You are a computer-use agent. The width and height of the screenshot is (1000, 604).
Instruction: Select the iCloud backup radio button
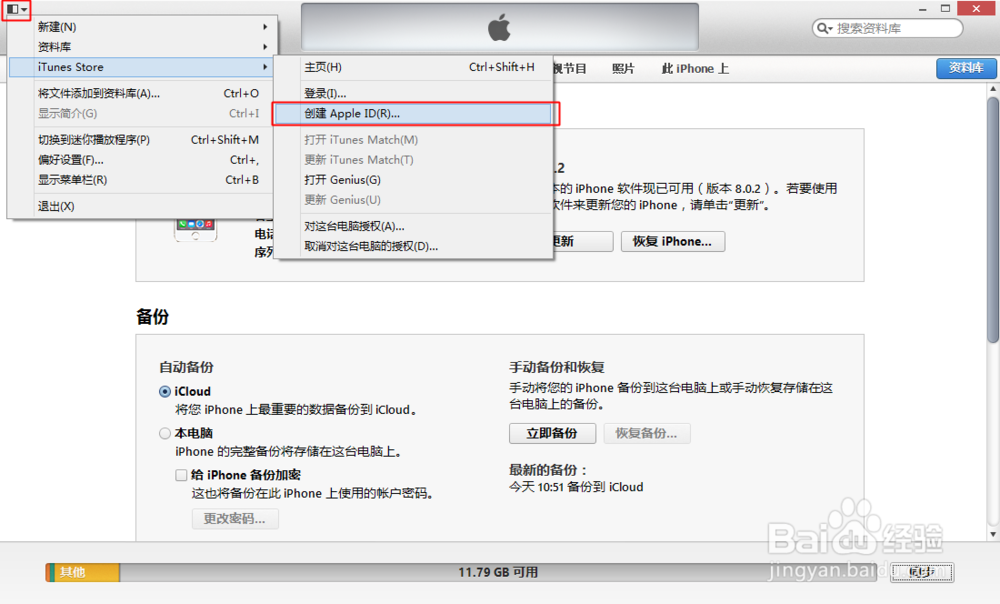165,392
